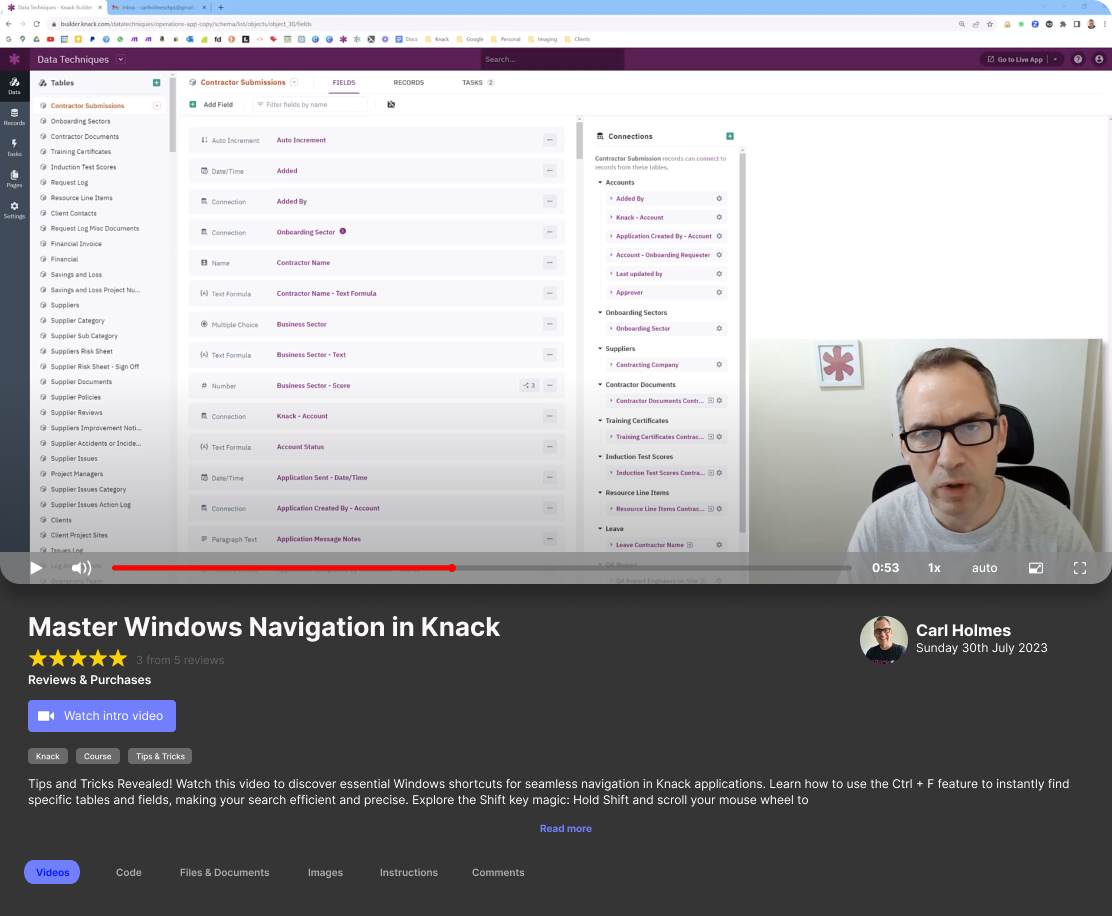The height and width of the screenshot is (916, 1112).
Task: Select the Training Certificates table
Action: coord(80,152)
